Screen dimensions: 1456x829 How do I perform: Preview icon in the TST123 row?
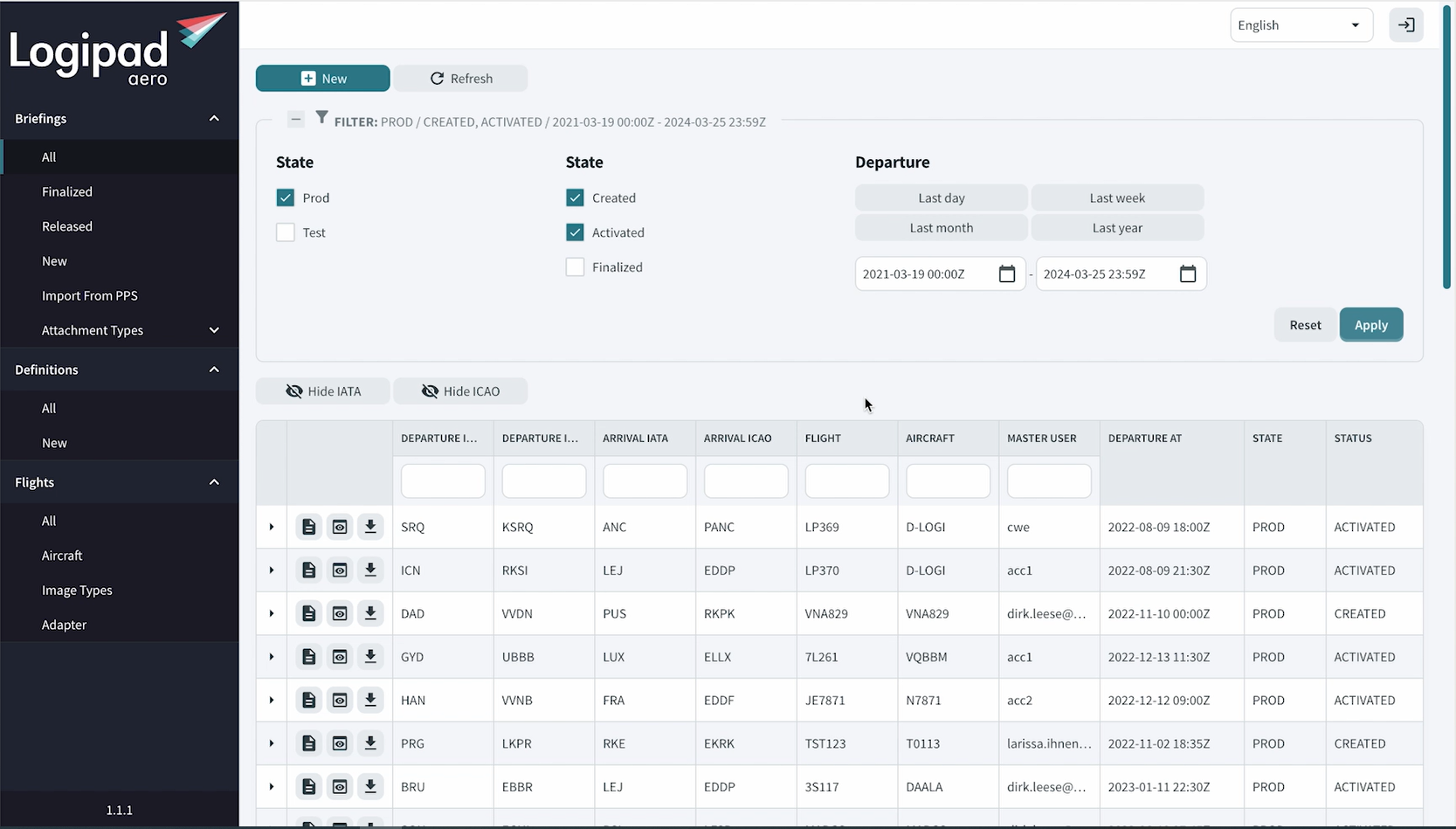(340, 743)
